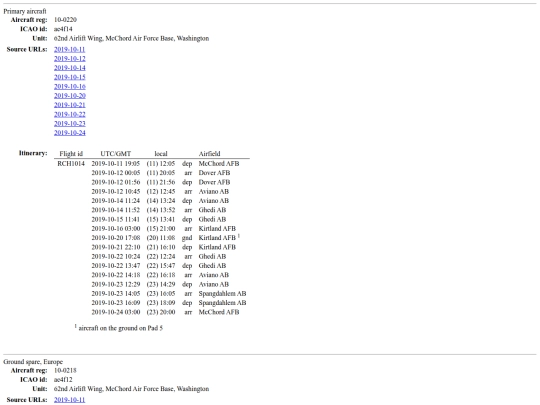Click the local time (15) 21:00
This screenshot has width=540, height=405.
pos(161,229)
